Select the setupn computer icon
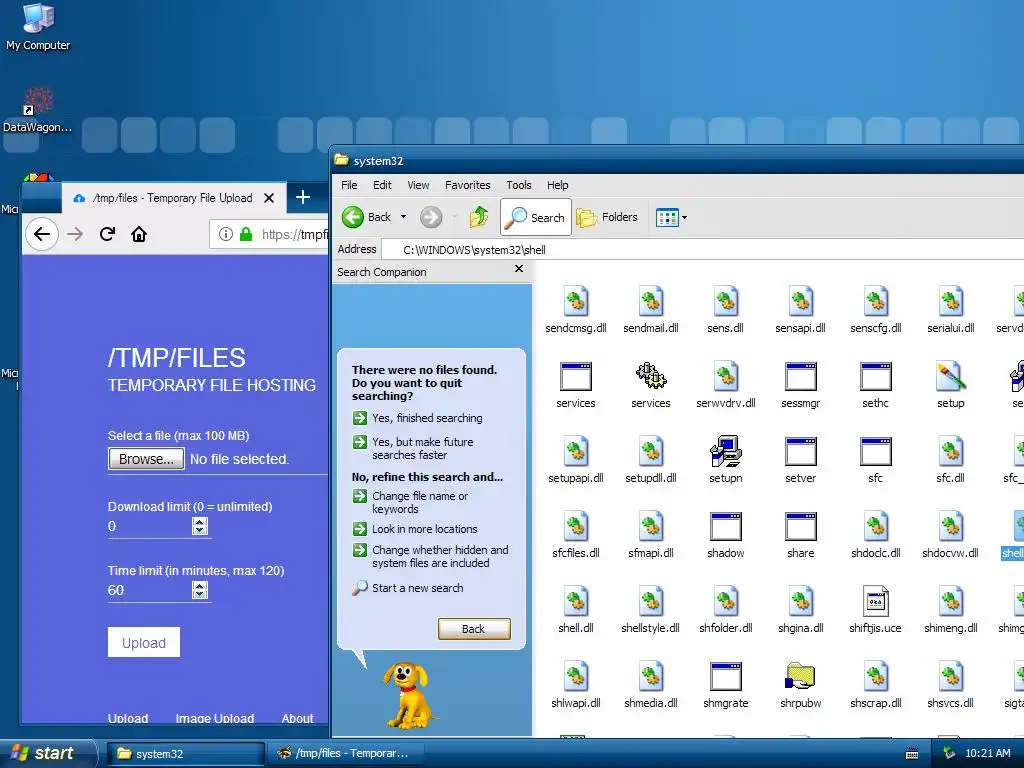 726,460
